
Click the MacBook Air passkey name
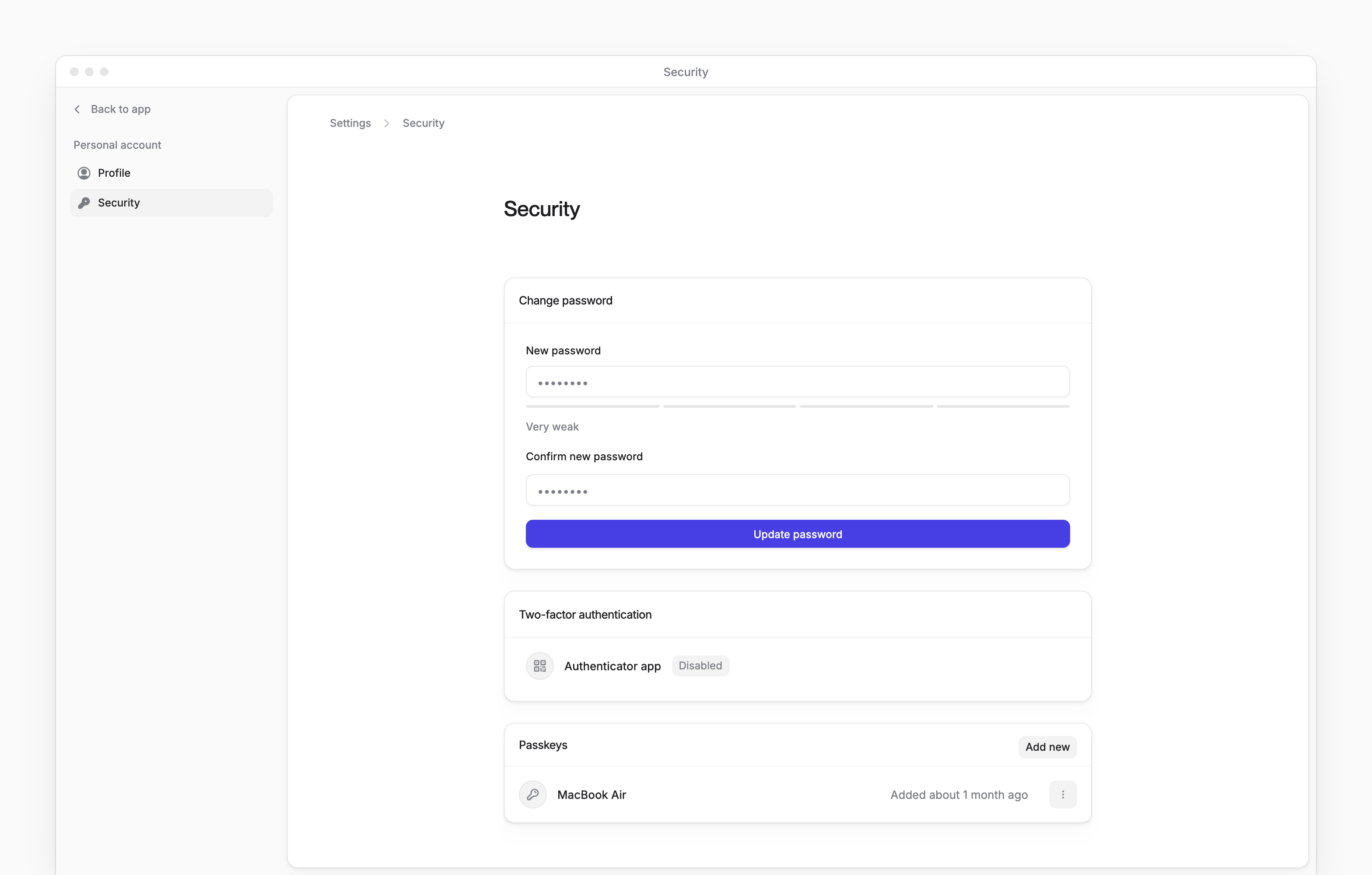[x=591, y=794]
